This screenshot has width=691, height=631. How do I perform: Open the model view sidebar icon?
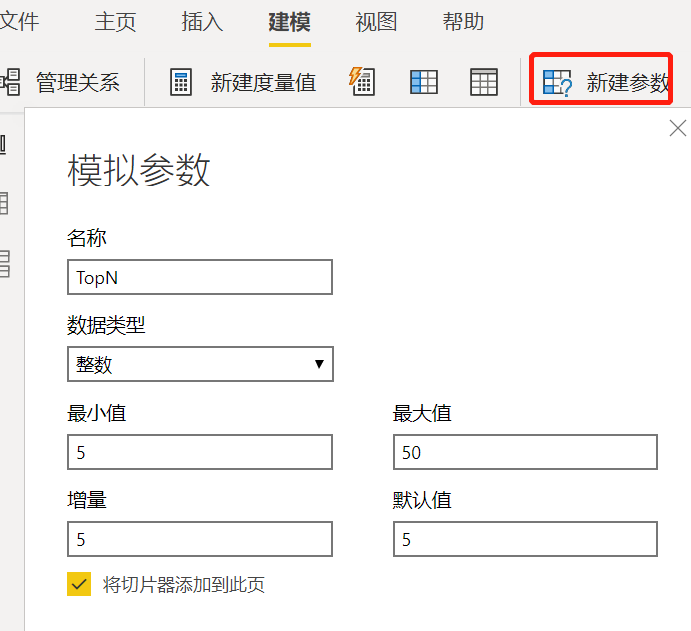point(4,264)
